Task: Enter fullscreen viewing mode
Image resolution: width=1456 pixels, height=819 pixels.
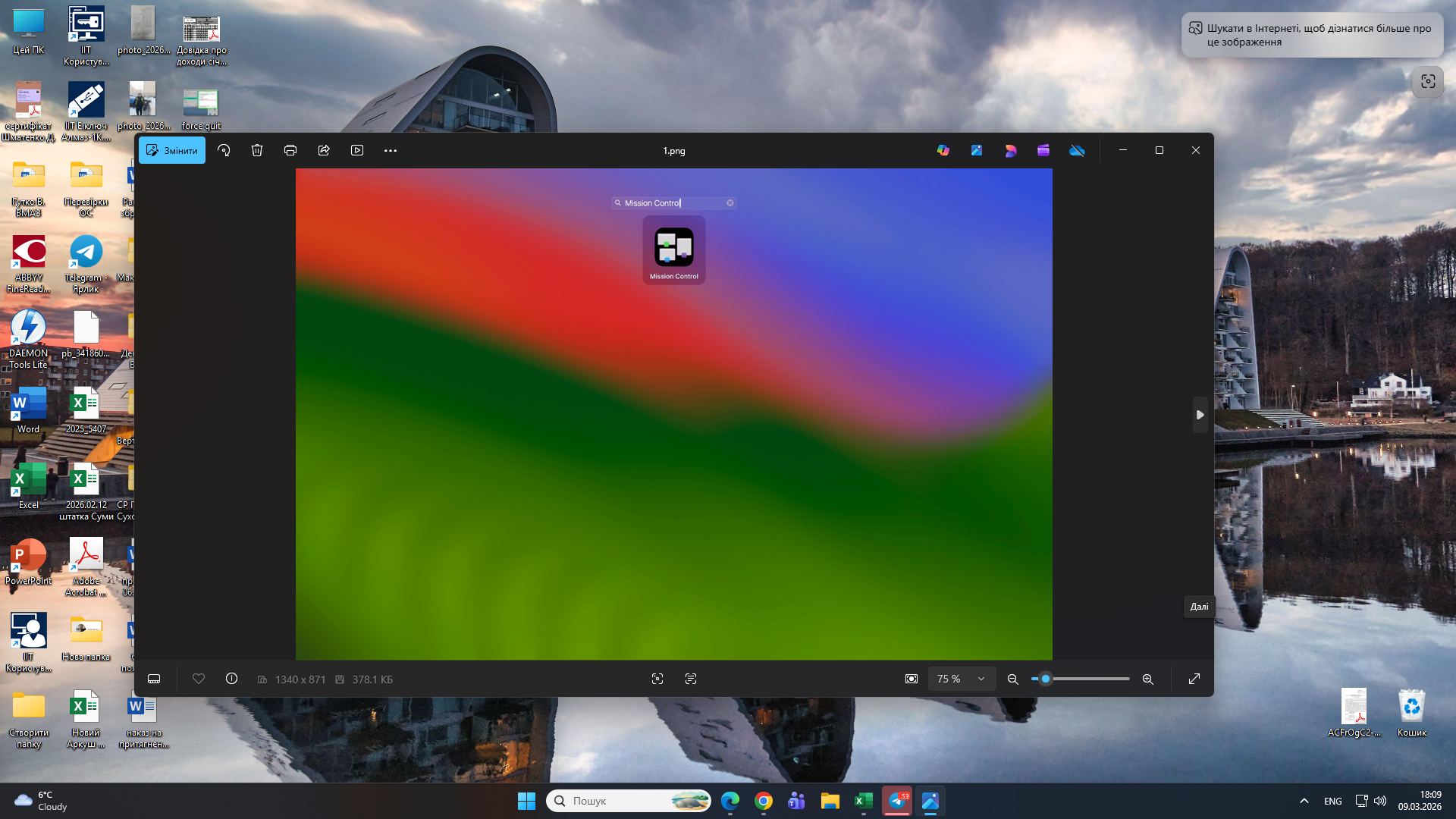Action: (1194, 679)
